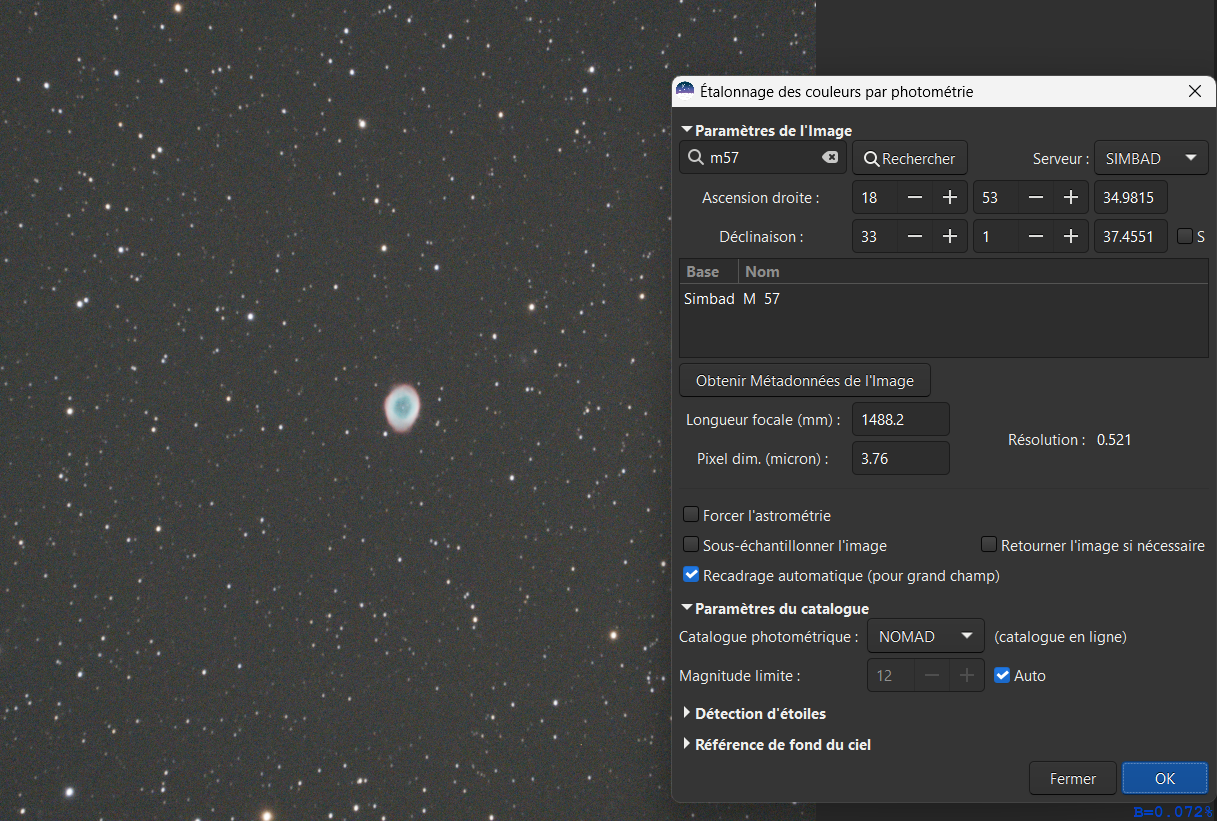
Task: Decrease declination degrees value
Action: point(915,237)
